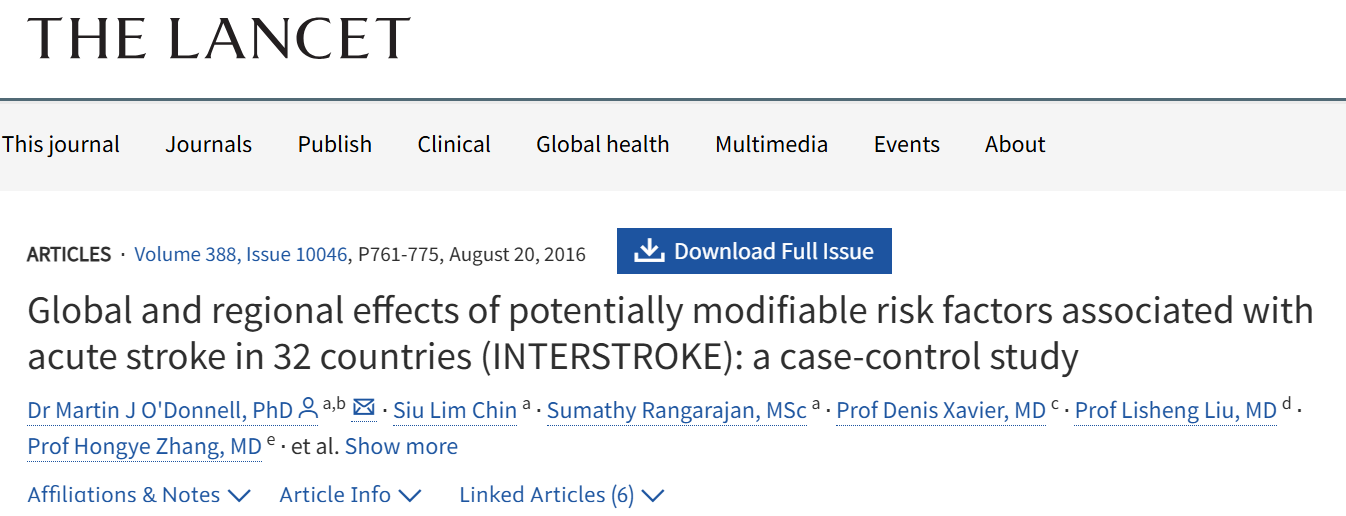Screen dimensions: 1346x516
Task: Open the This journal menu
Action: point(61,144)
